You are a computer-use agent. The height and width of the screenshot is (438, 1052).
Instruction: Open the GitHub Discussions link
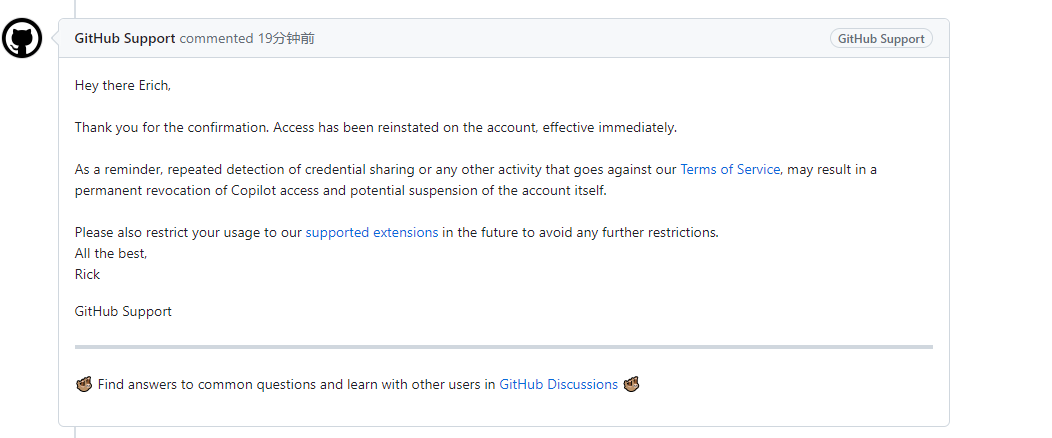click(x=558, y=384)
